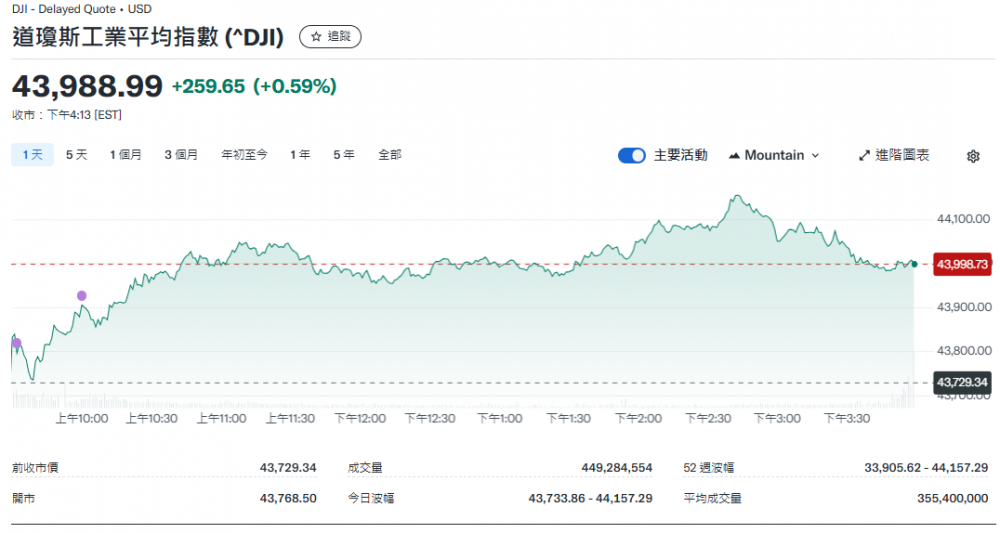
Task: Switch chart to the 1年 range
Action: (x=300, y=155)
